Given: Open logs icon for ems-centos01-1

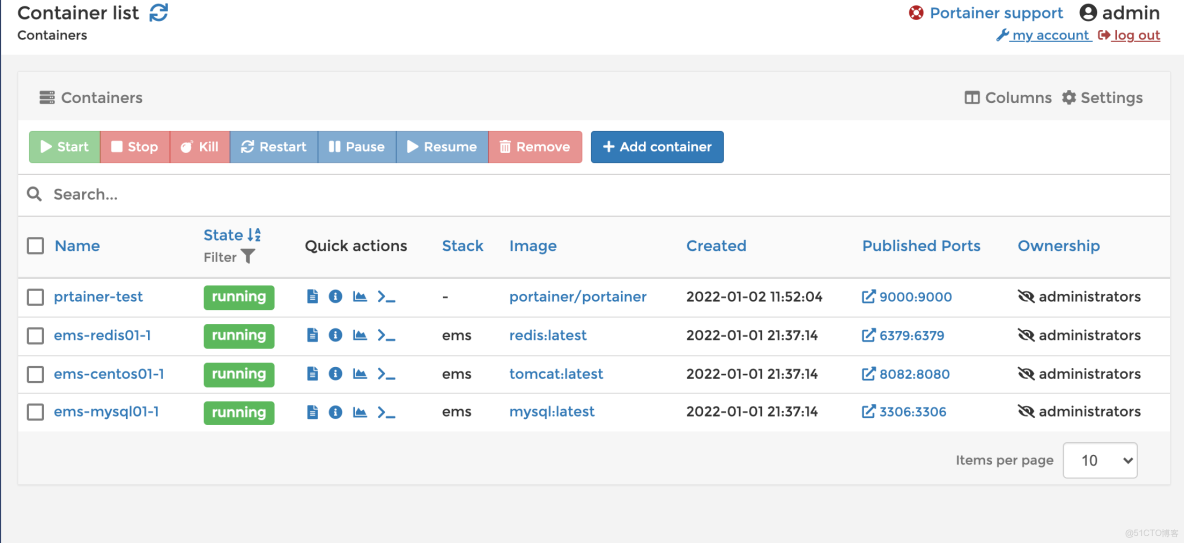Looking at the screenshot, I should pos(313,374).
